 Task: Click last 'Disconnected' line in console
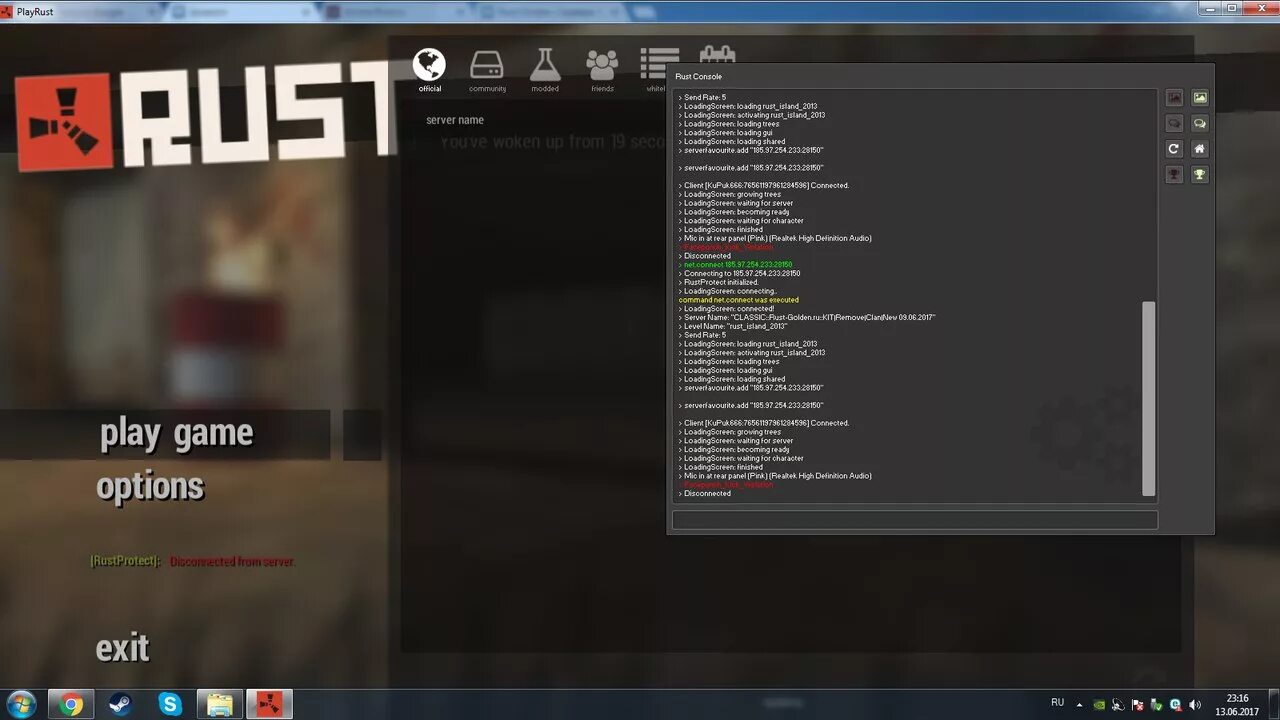click(705, 493)
